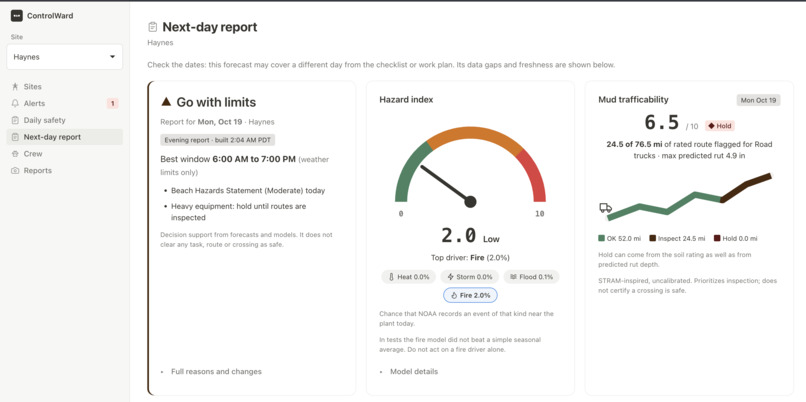
Task: Select the Storm 0.0% chip
Action: coord(470,277)
